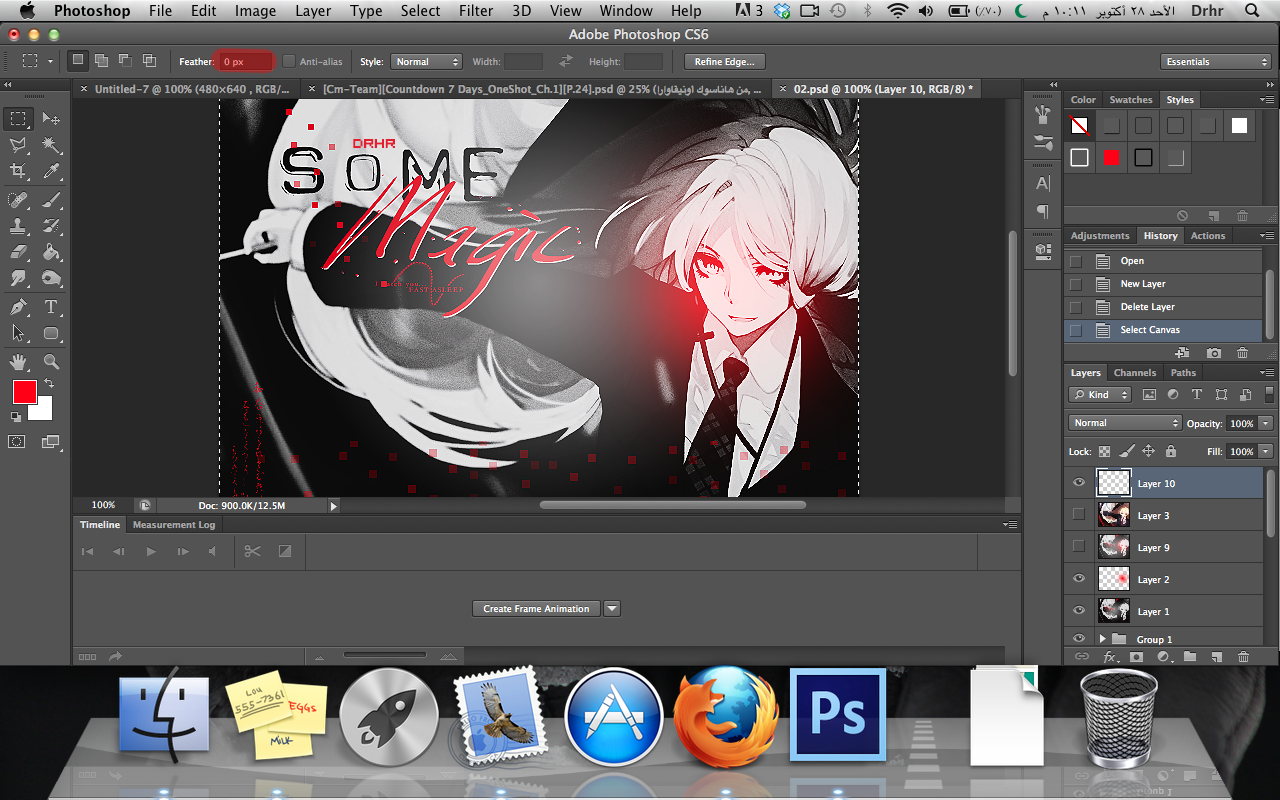Select the Path Selection tool

coord(18,333)
